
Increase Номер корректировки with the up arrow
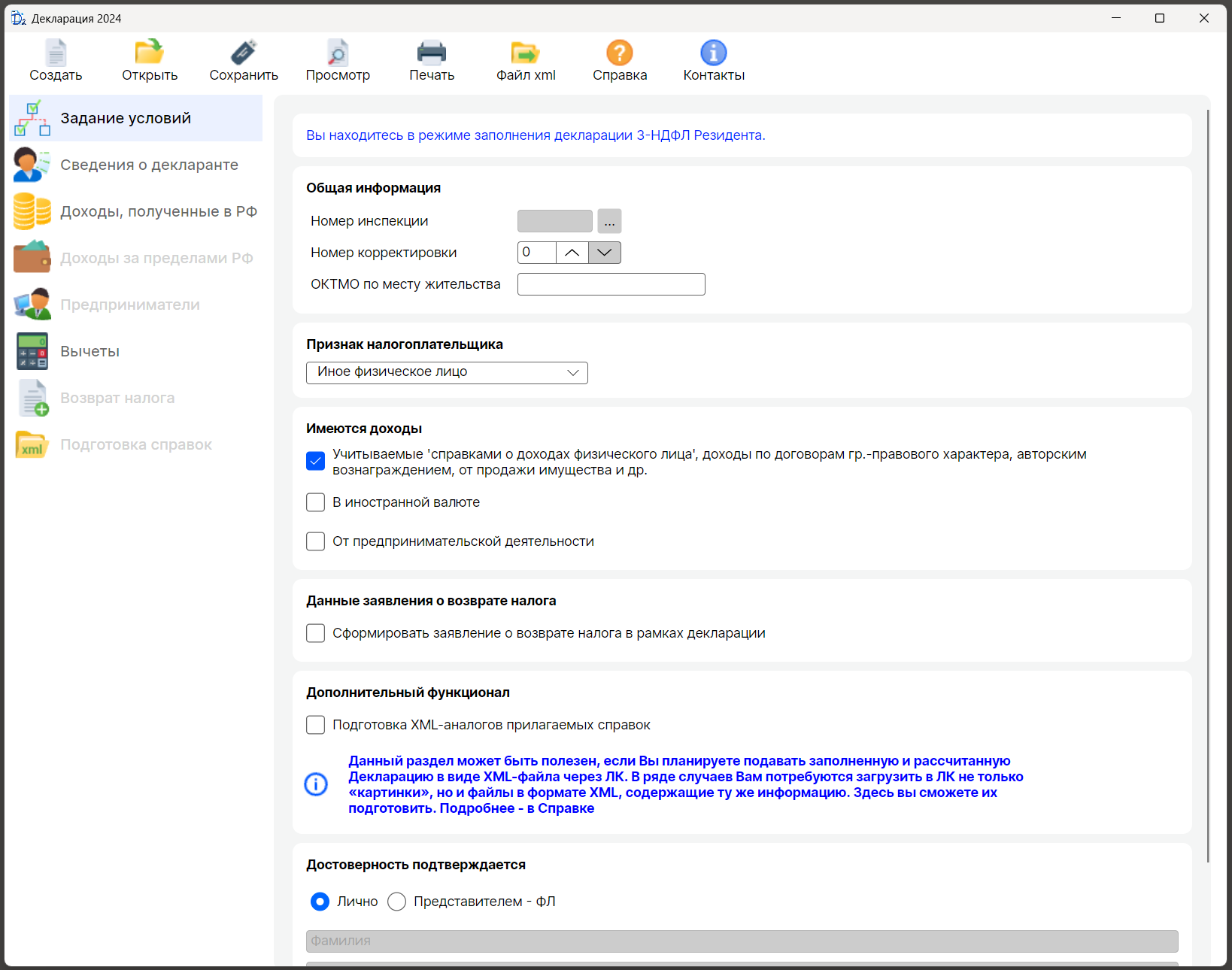point(572,253)
